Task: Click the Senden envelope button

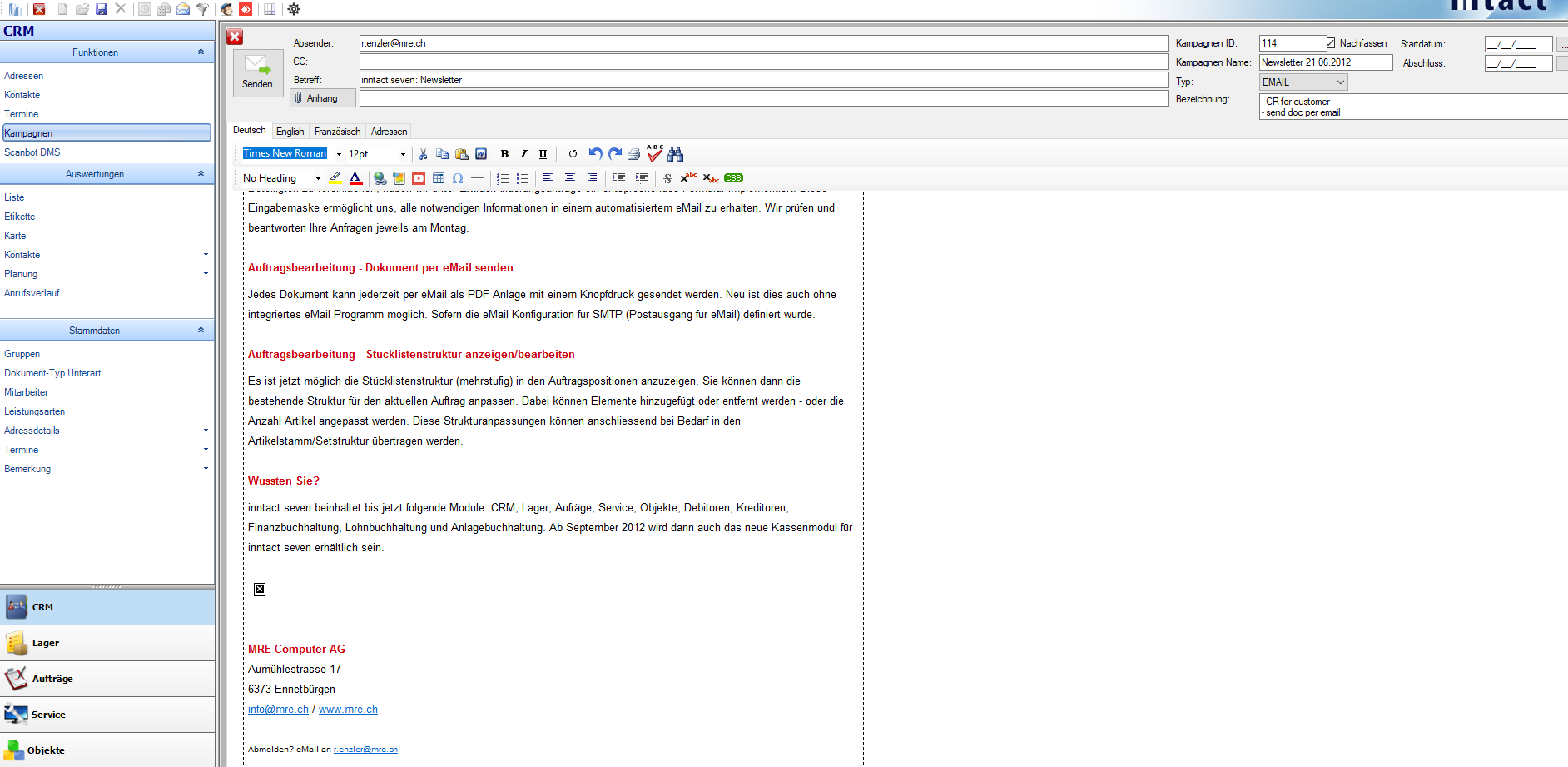Action: click(257, 73)
